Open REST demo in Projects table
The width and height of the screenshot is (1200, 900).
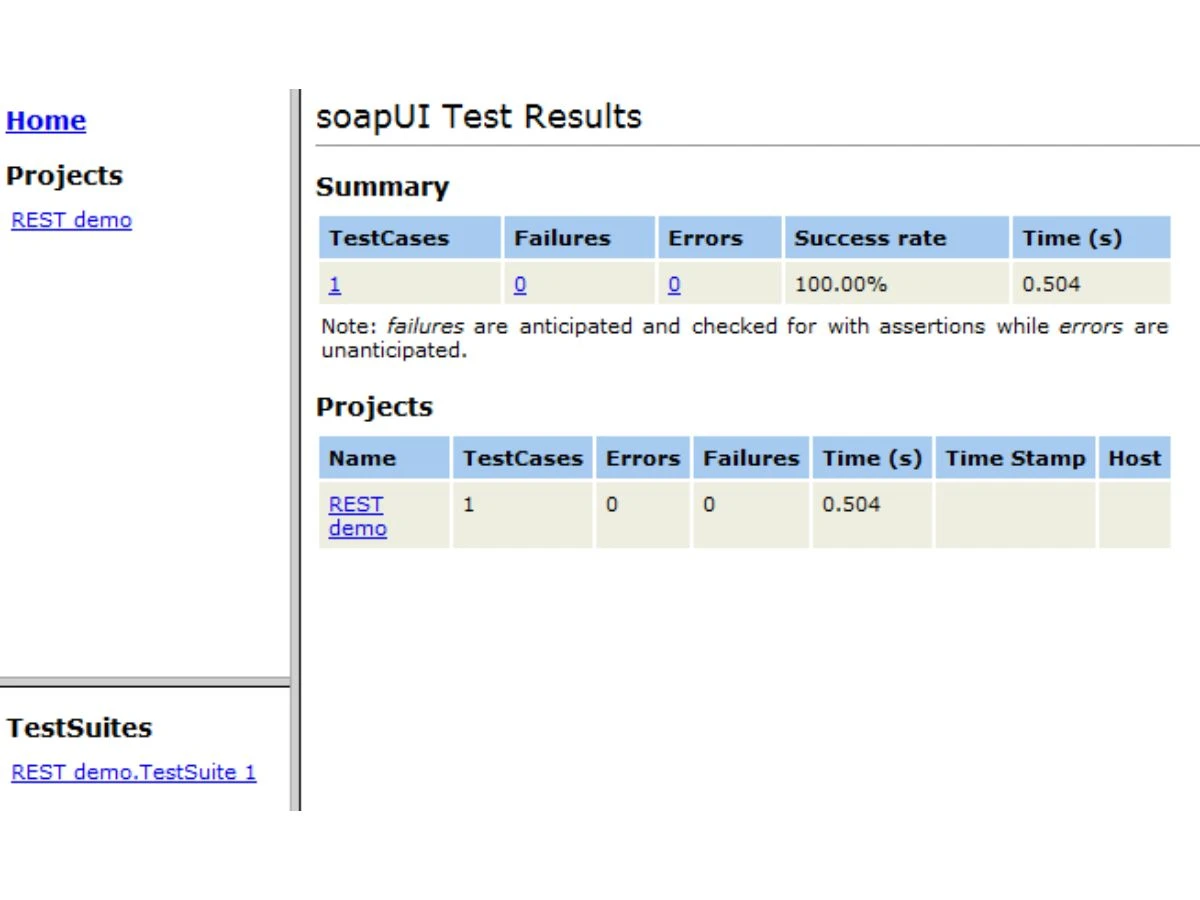[x=357, y=516]
